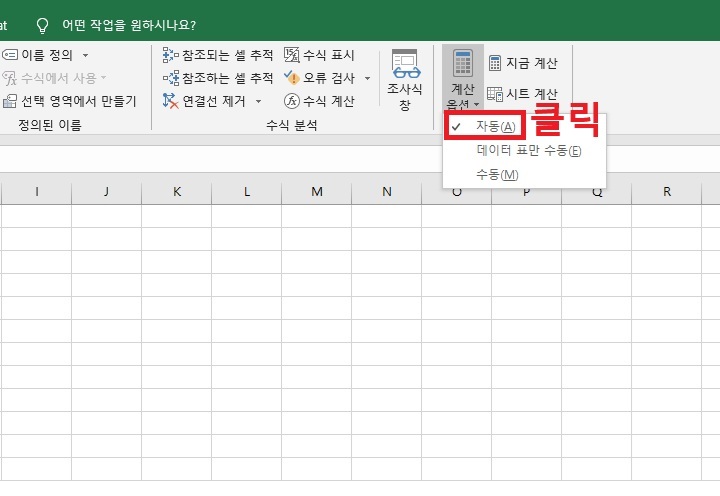Click the 지금 계산 label
The image size is (720, 496).
(532, 63)
